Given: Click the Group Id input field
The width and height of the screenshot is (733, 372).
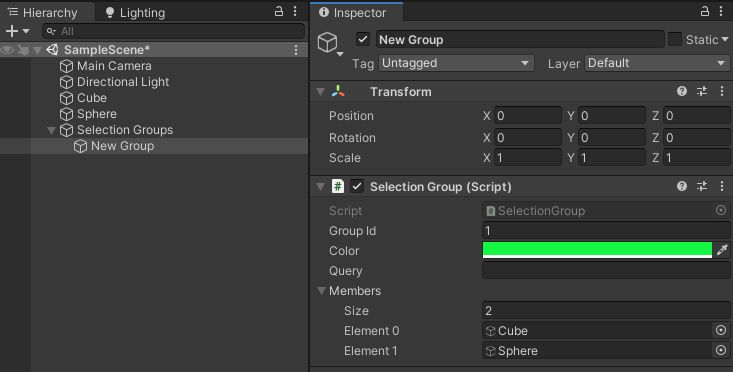Looking at the screenshot, I should click(606, 230).
